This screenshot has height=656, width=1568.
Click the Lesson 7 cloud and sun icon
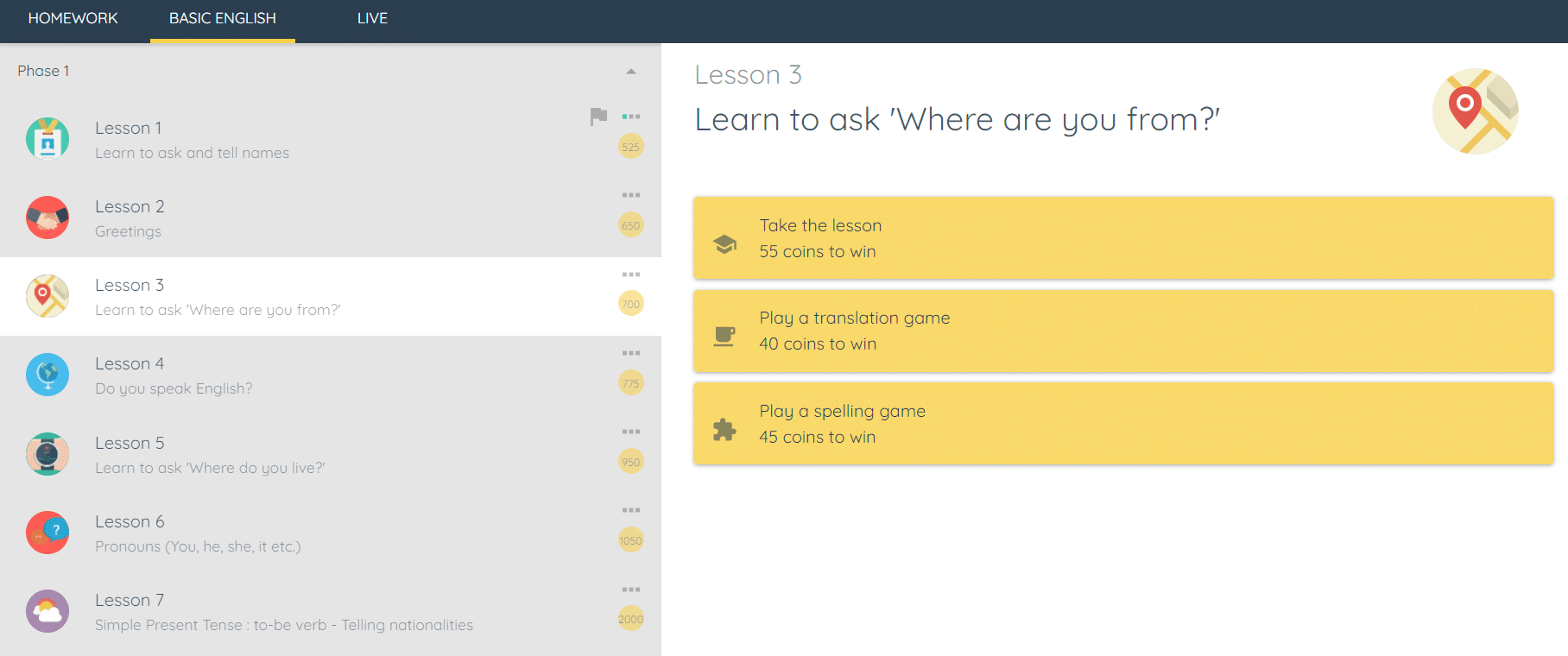pyautogui.click(x=47, y=611)
